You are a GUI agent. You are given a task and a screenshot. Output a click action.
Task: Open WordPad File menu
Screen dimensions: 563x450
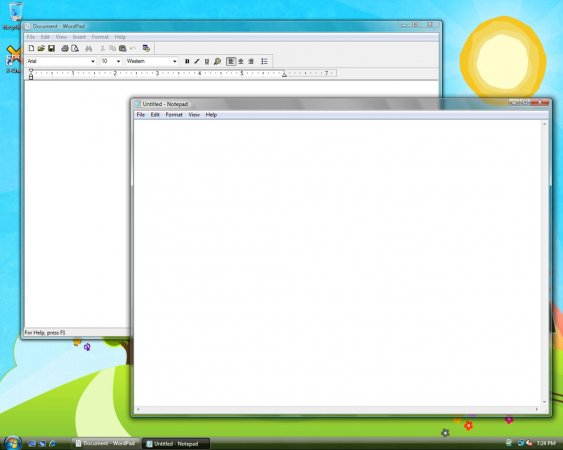(31, 37)
